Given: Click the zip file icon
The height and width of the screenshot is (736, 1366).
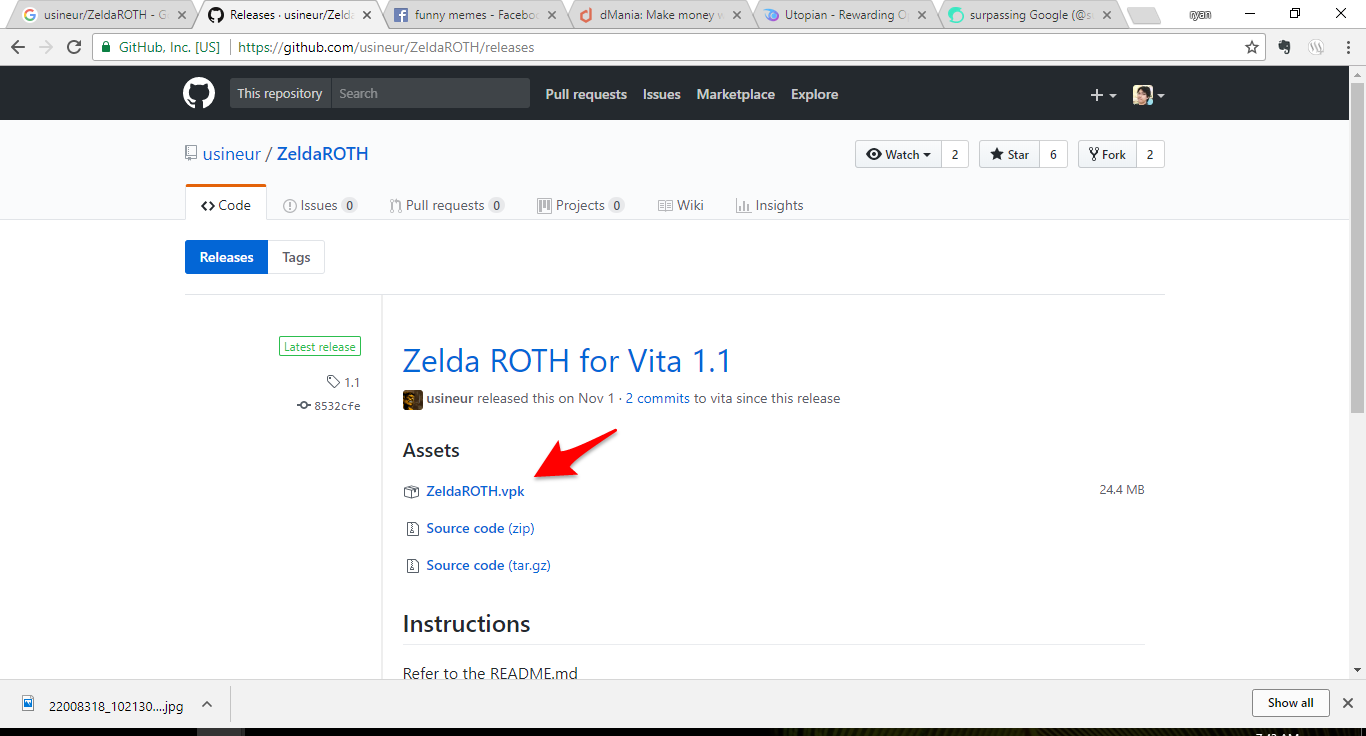Looking at the screenshot, I should point(411,528).
